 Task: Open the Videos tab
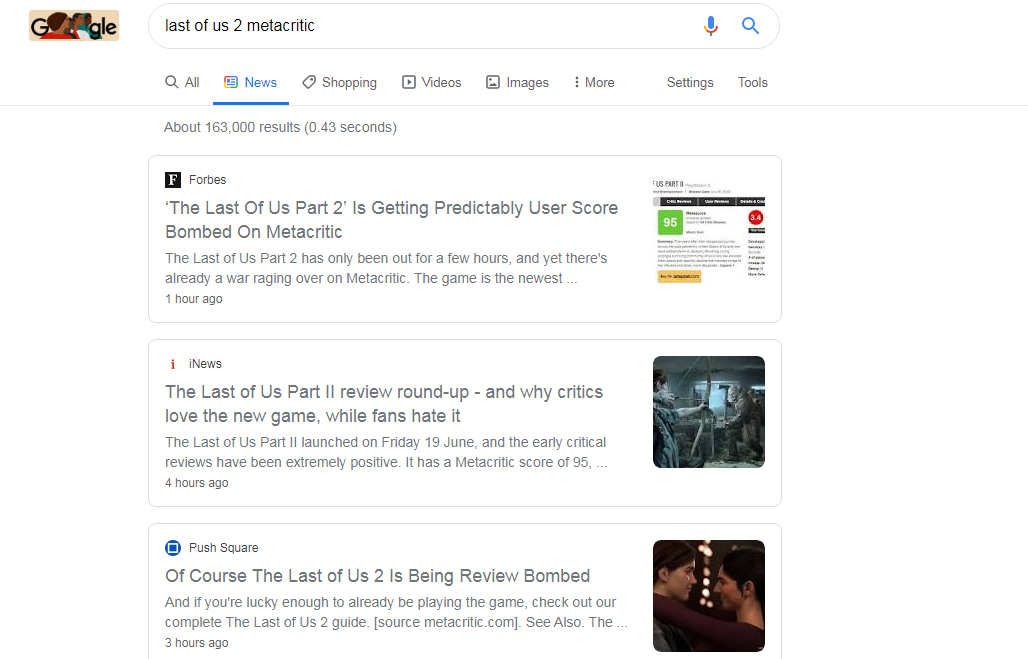(431, 83)
